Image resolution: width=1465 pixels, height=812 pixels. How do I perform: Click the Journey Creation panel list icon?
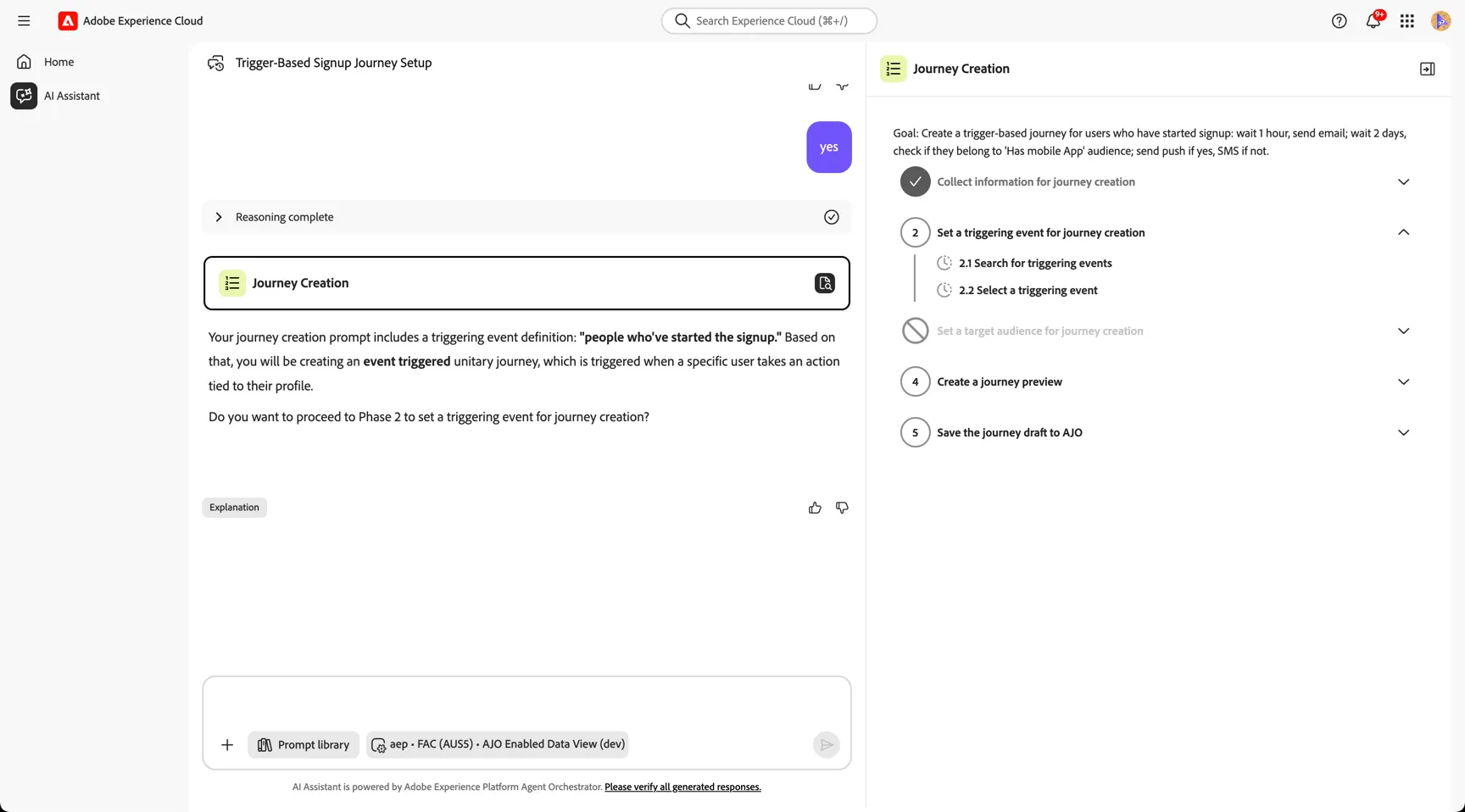click(893, 69)
